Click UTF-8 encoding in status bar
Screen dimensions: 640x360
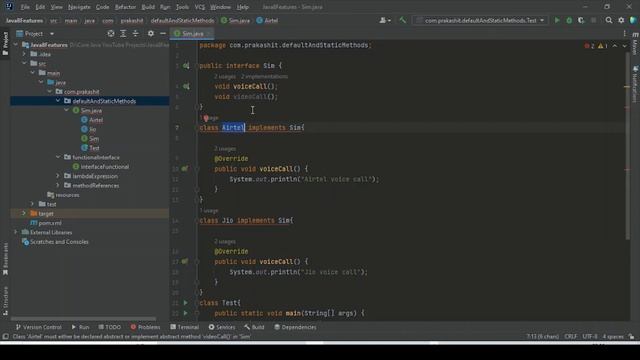590,337
